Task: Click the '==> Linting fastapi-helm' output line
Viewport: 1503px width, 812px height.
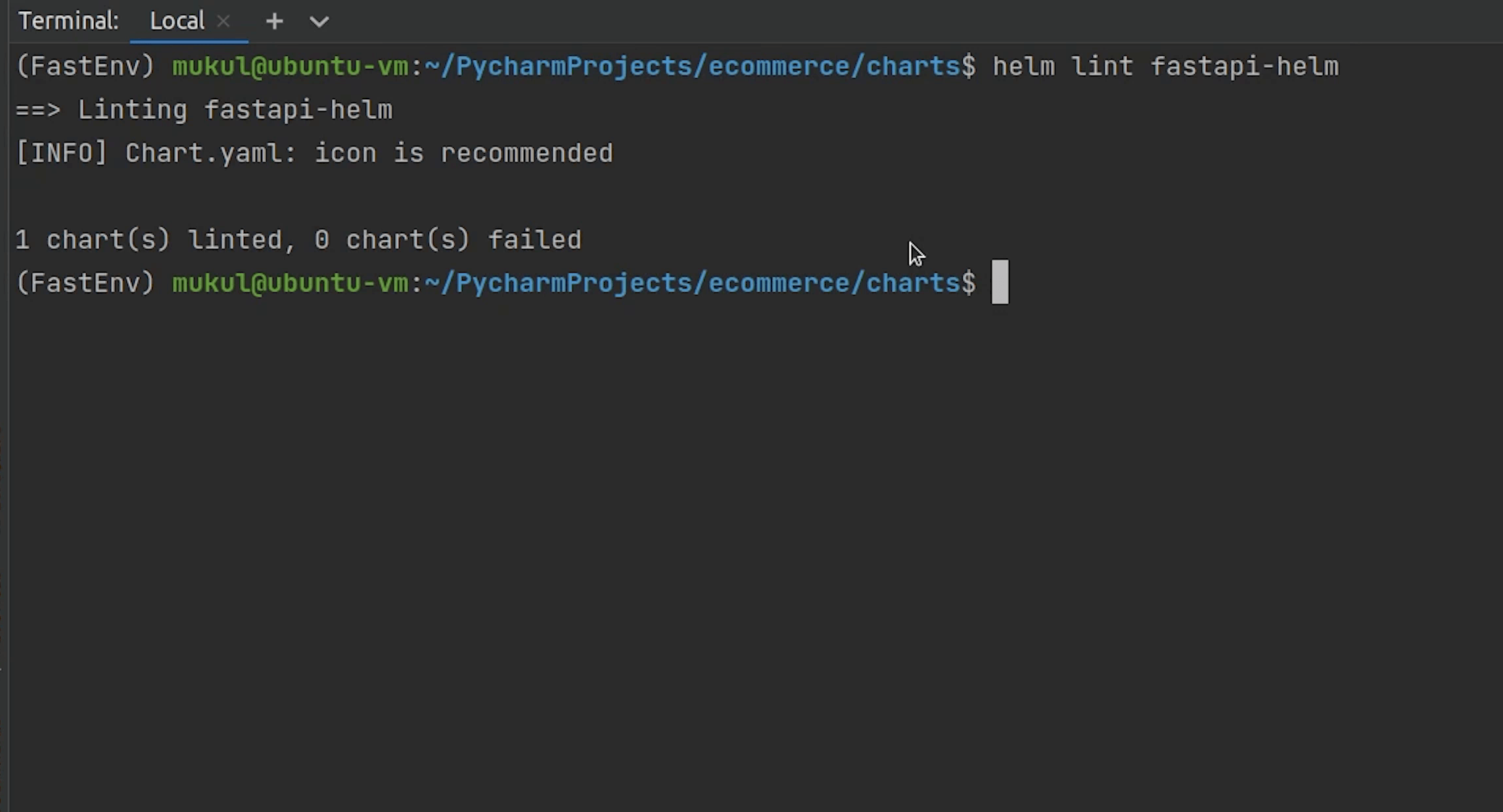Action: point(204,110)
